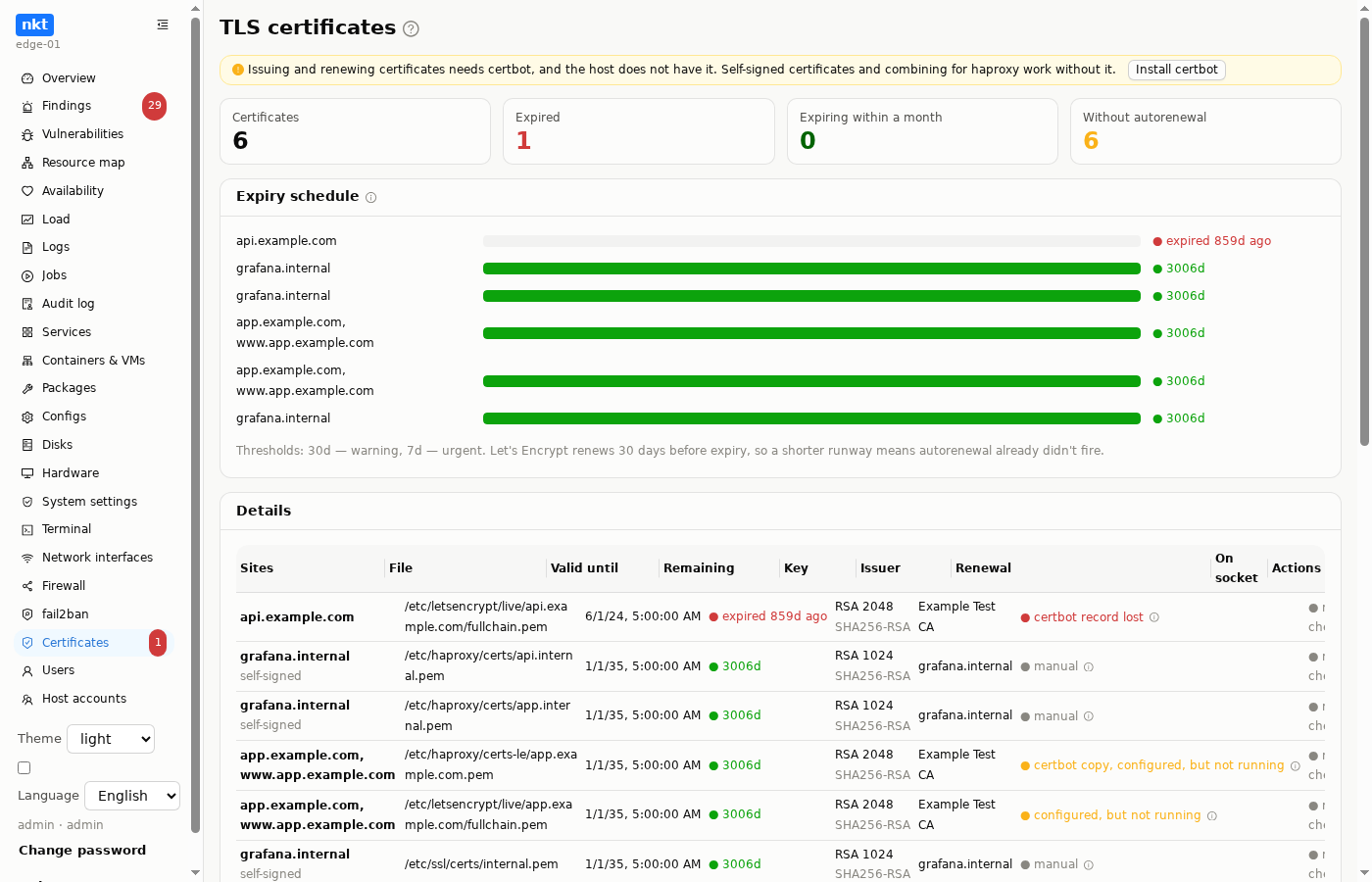Click the nkt logo badge
This screenshot has height=882, width=1372.
(x=34, y=24)
